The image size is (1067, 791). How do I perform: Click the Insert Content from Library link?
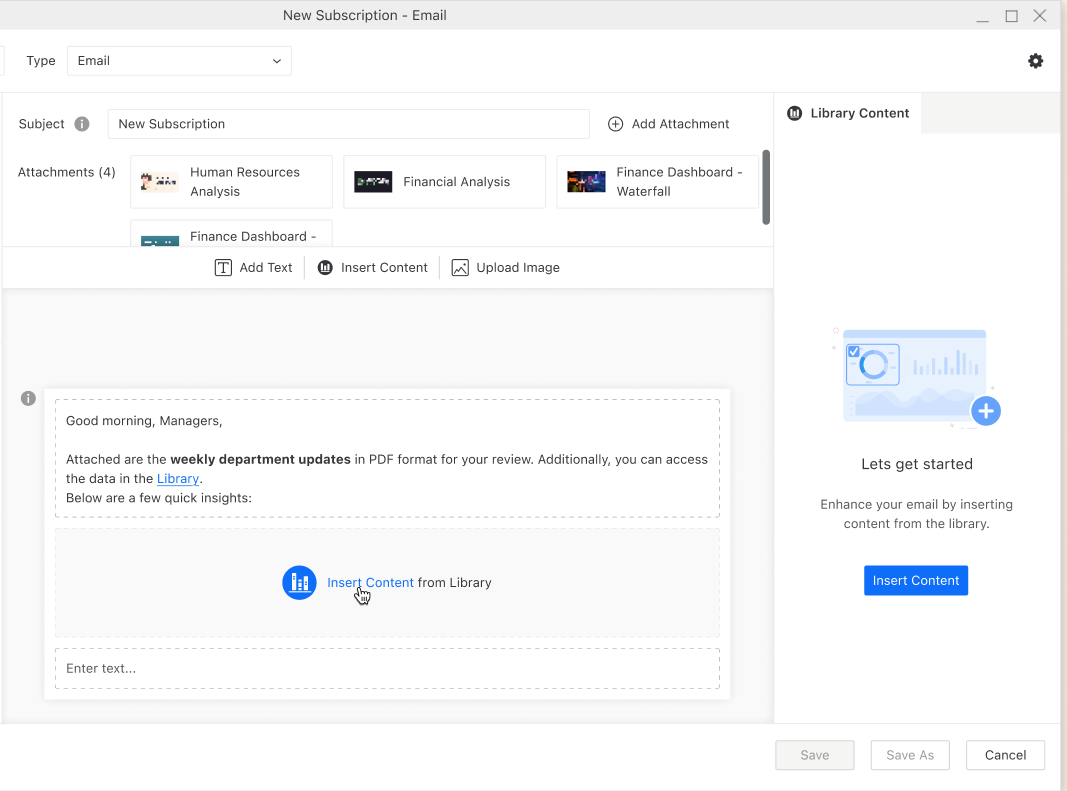370,582
